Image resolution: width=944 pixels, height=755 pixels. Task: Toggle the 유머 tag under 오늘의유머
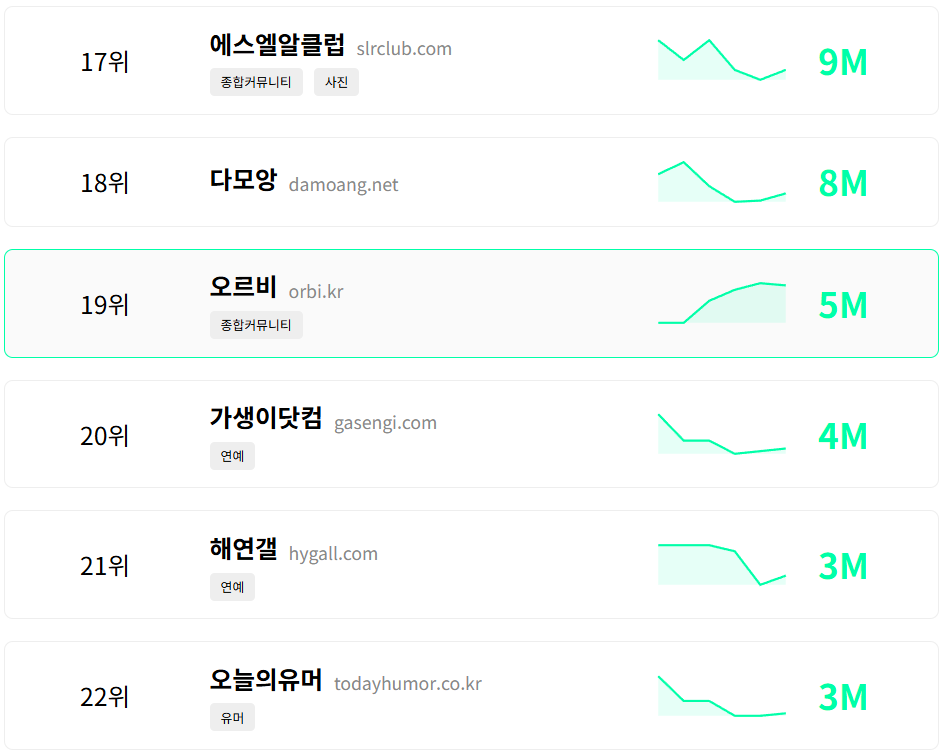coord(232,717)
